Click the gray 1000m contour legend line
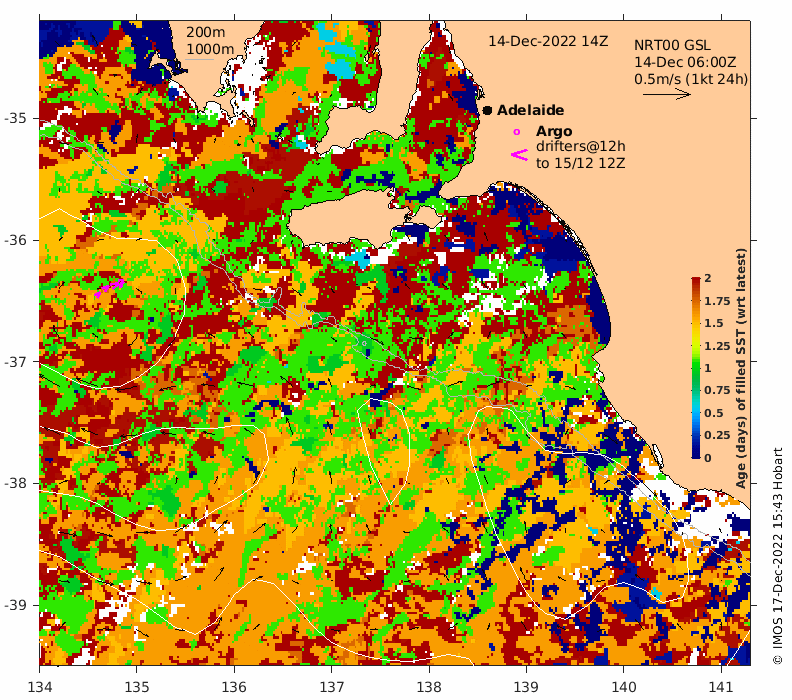This screenshot has height=700, width=792. 200,60
